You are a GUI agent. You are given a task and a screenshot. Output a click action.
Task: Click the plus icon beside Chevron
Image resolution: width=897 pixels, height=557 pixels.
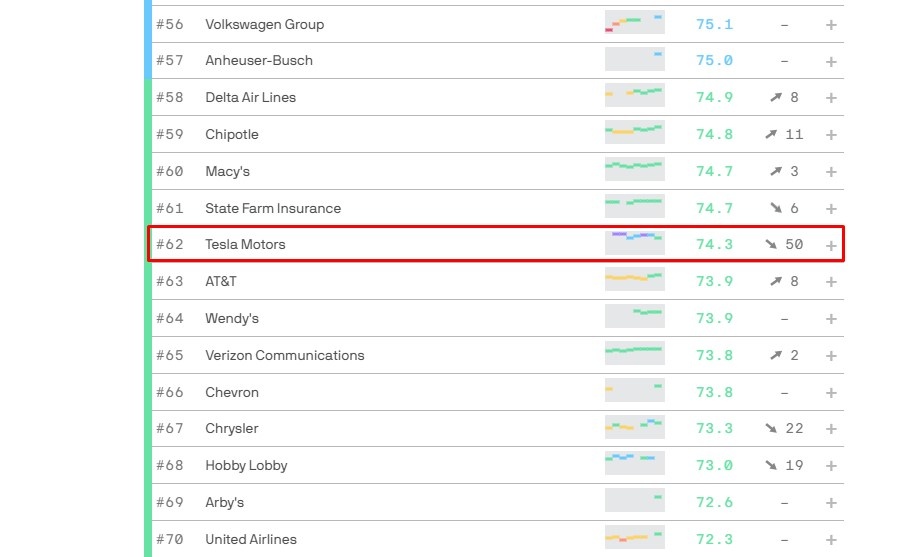click(x=831, y=393)
